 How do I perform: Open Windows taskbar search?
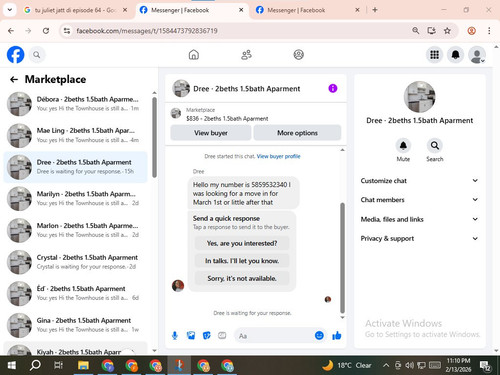tap(35, 366)
